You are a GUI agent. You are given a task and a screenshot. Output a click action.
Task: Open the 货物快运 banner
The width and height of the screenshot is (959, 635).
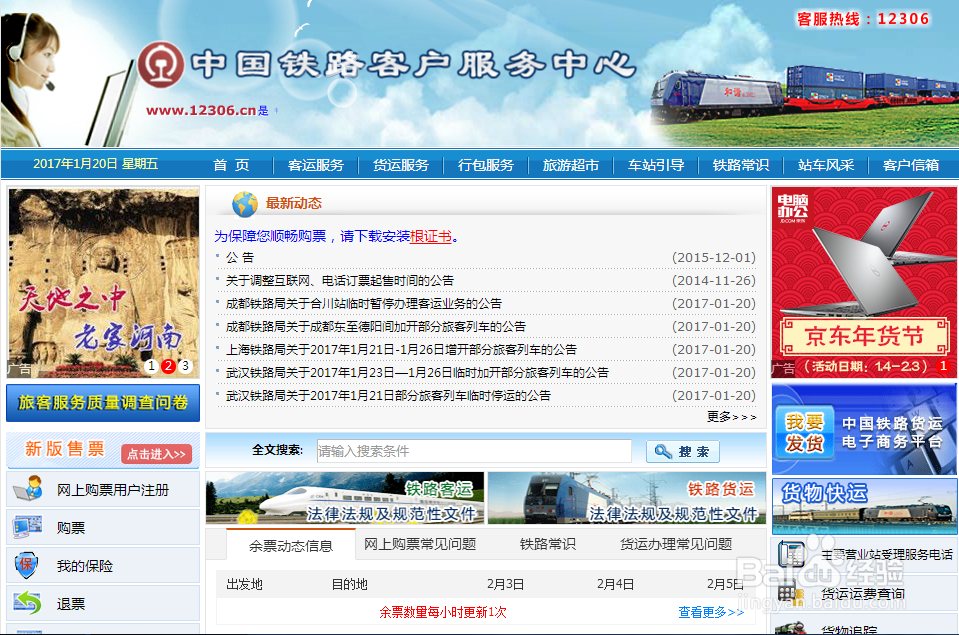click(x=864, y=507)
